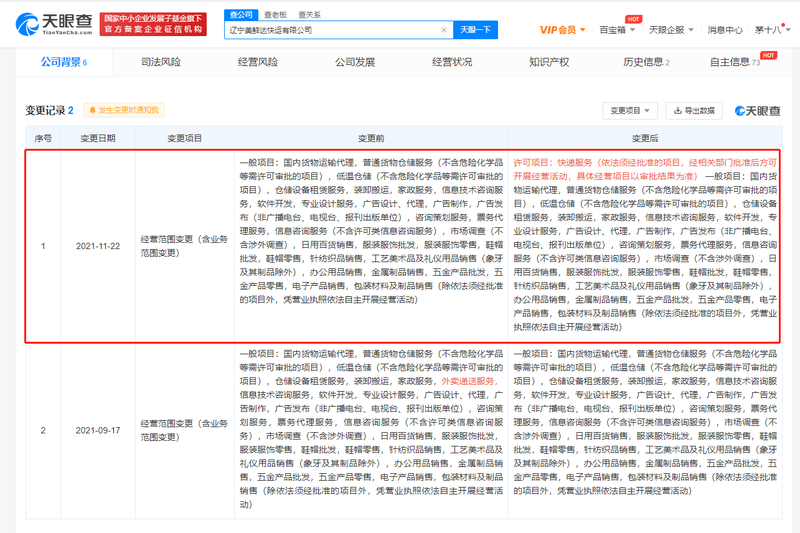Click the 变更前 scope text in the 2021-11-22 row
Image resolution: width=800 pixels, height=533 pixels.
pos(371,231)
